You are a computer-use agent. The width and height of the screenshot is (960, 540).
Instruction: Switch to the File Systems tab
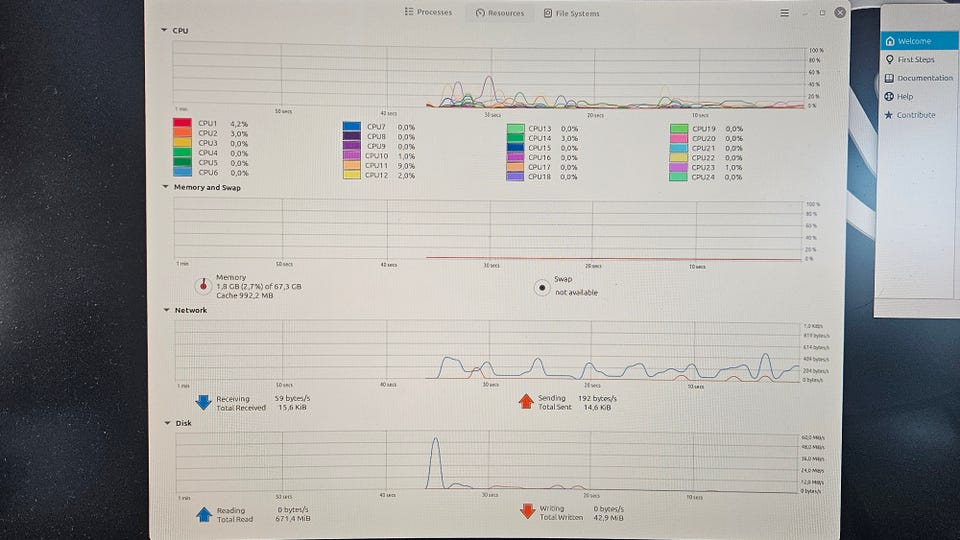point(571,13)
